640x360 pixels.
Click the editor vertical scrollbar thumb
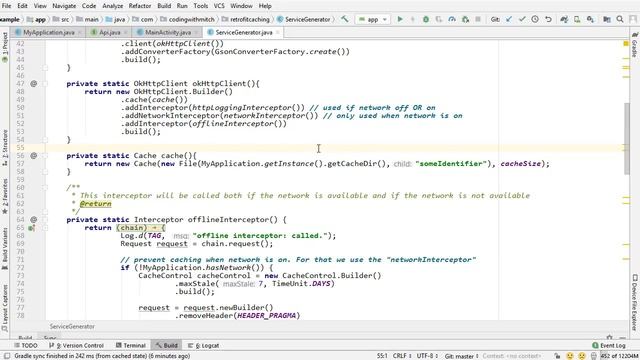(x=627, y=138)
